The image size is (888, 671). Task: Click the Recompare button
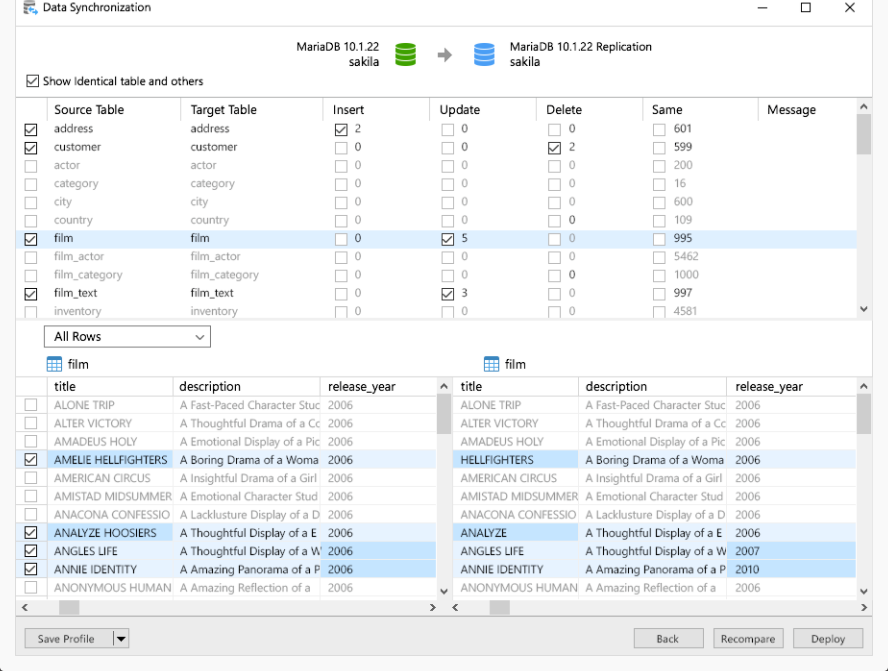tap(749, 639)
